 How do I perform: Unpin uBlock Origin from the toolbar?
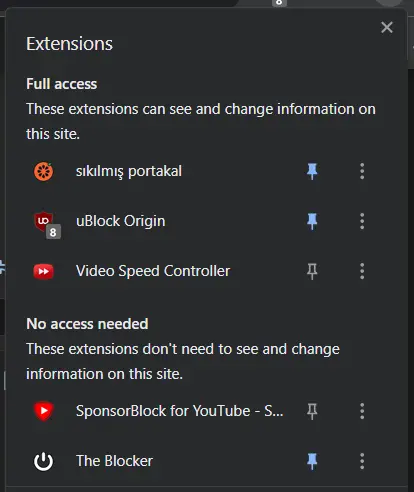312,221
